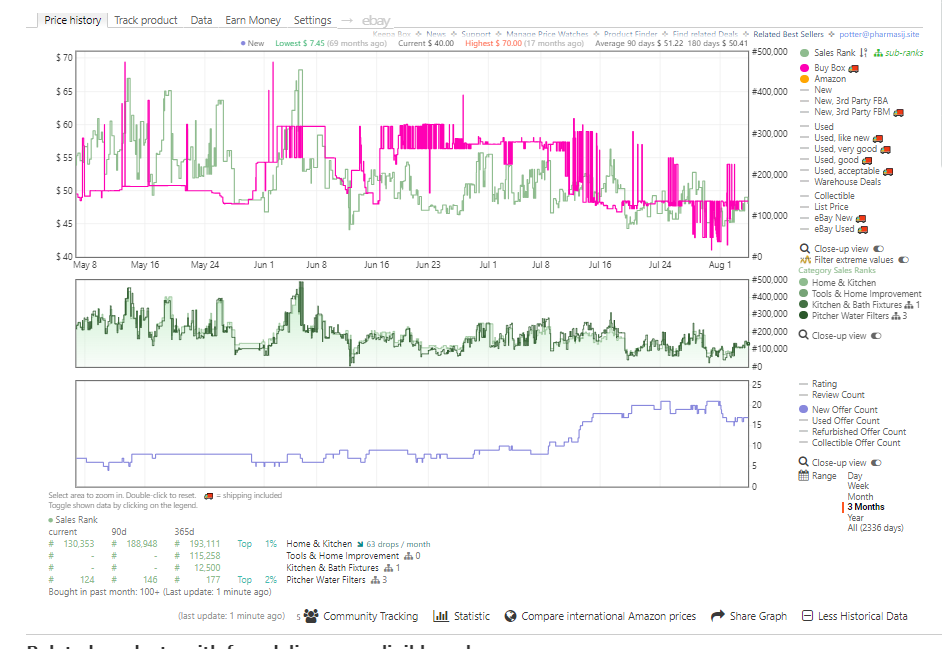Open the Statistic bar chart icon
The height and width of the screenshot is (649, 942).
pyautogui.click(x=441, y=616)
